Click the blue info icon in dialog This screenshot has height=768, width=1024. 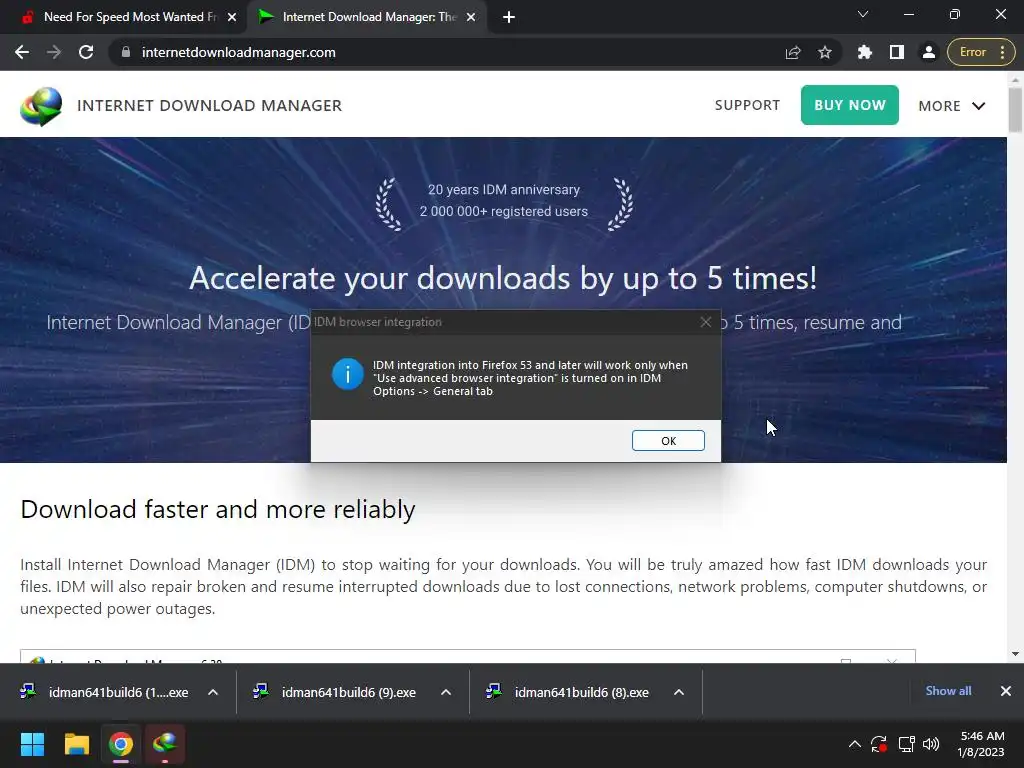[x=347, y=374]
